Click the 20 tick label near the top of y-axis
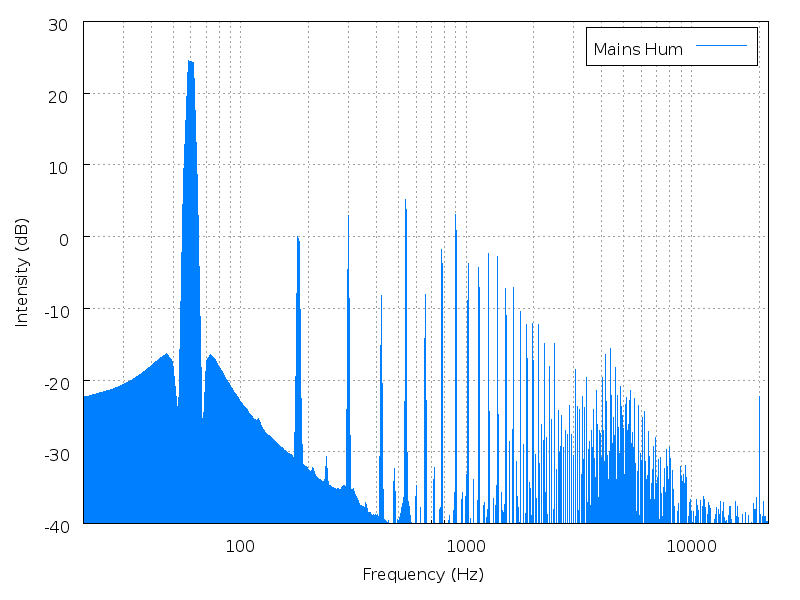 (57, 94)
